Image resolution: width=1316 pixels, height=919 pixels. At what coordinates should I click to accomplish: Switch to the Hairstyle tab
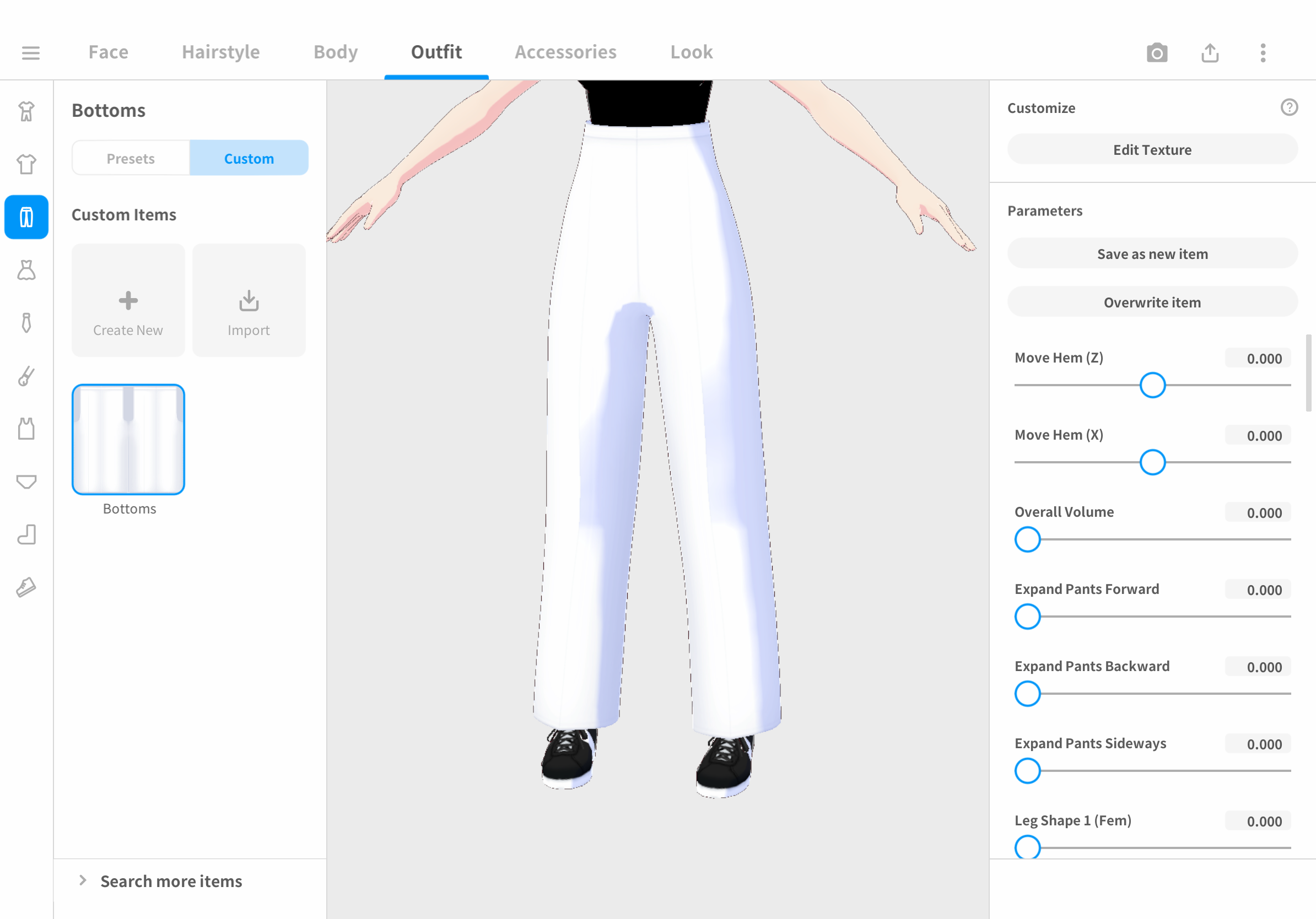pyautogui.click(x=220, y=52)
